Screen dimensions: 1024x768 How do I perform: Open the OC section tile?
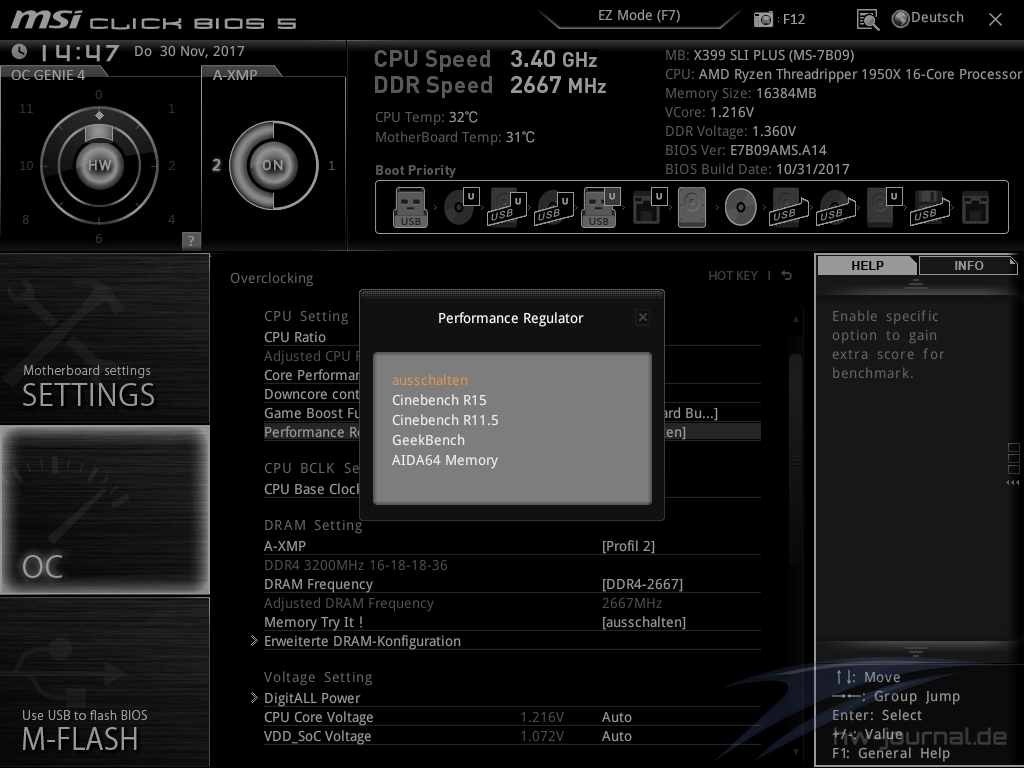pyautogui.click(x=104, y=509)
